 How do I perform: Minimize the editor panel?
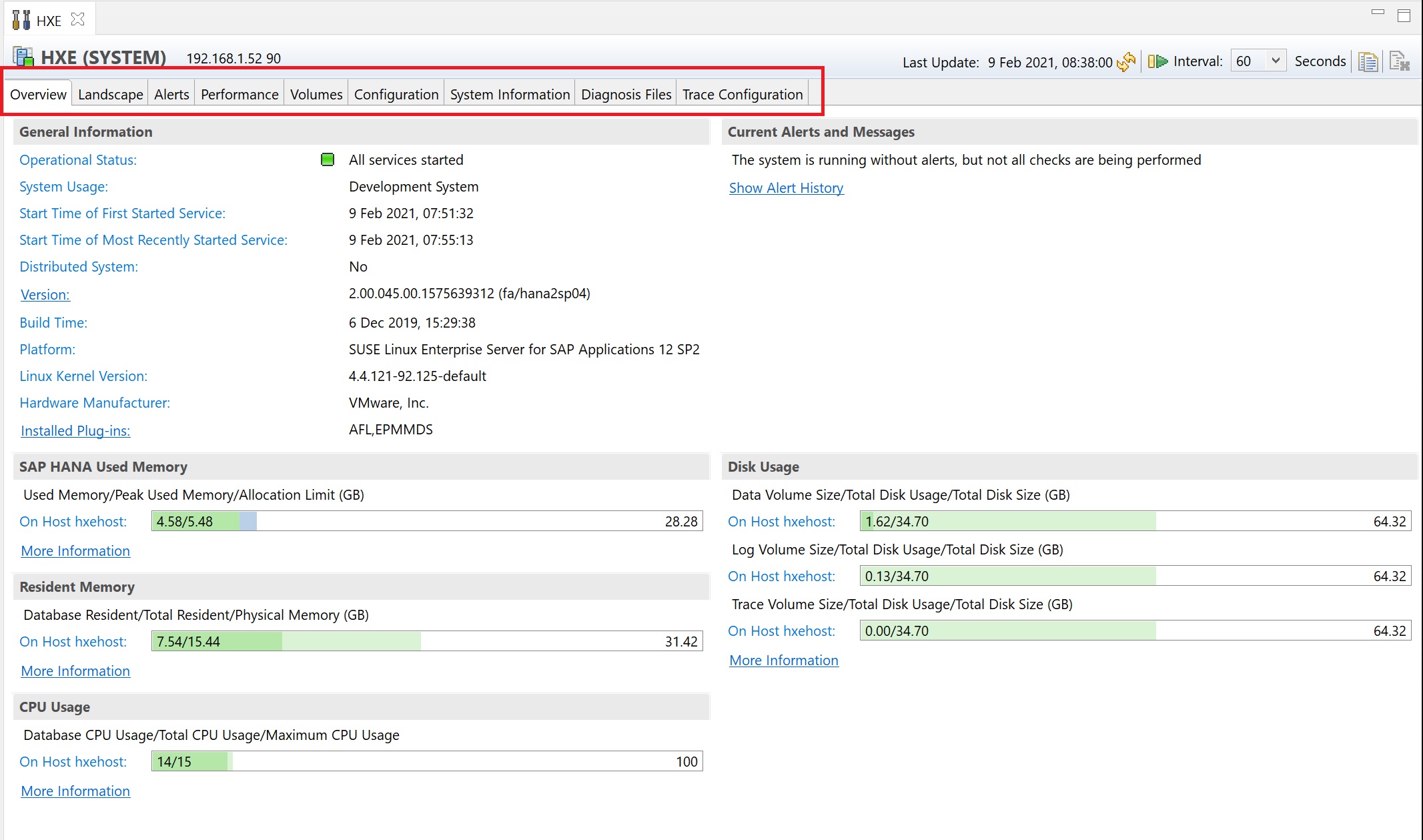(1378, 13)
